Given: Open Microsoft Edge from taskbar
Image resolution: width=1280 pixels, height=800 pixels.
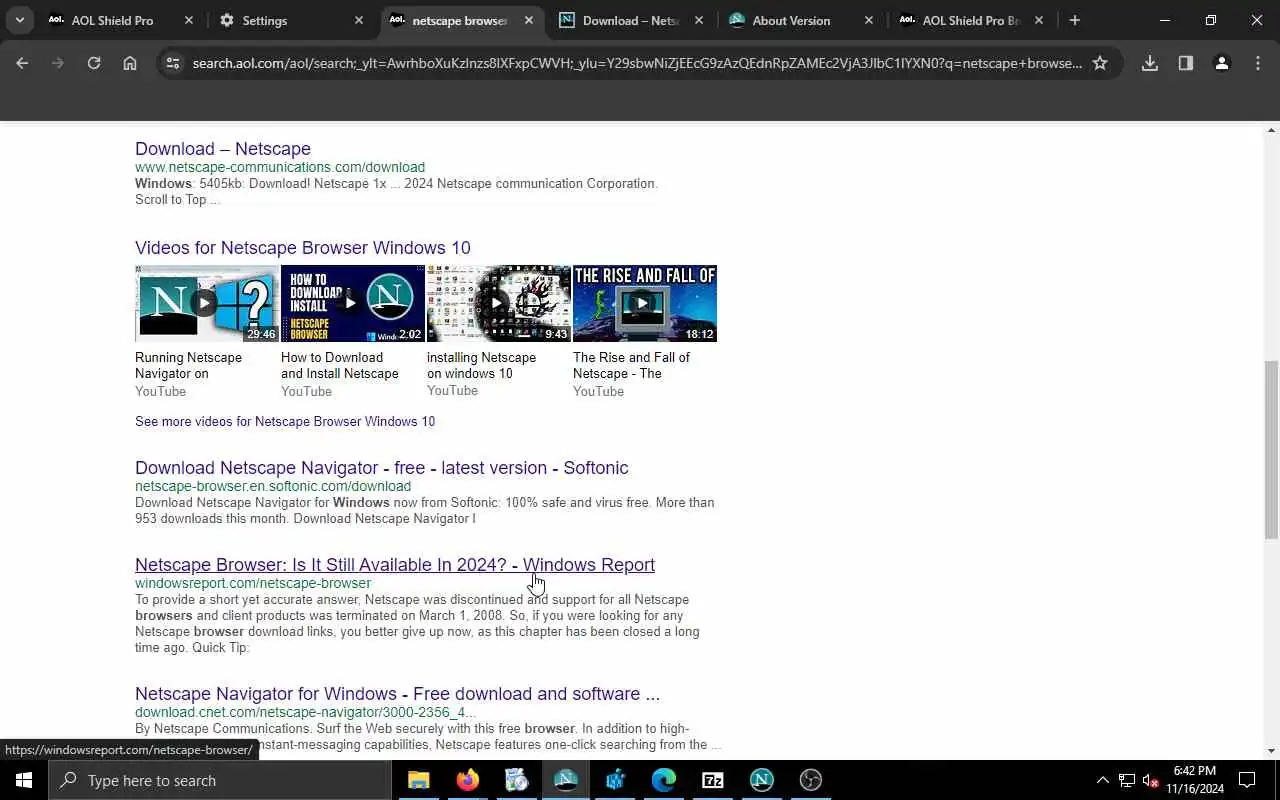Looking at the screenshot, I should (x=663, y=780).
